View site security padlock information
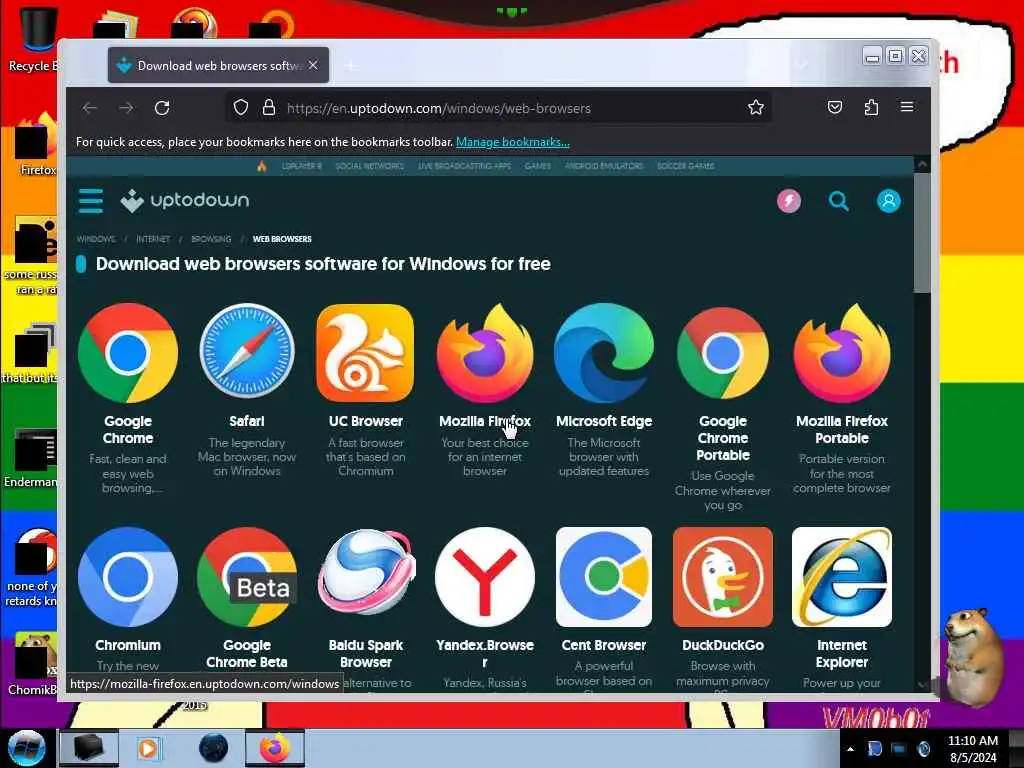Viewport: 1024px width, 768px height. coord(268,108)
